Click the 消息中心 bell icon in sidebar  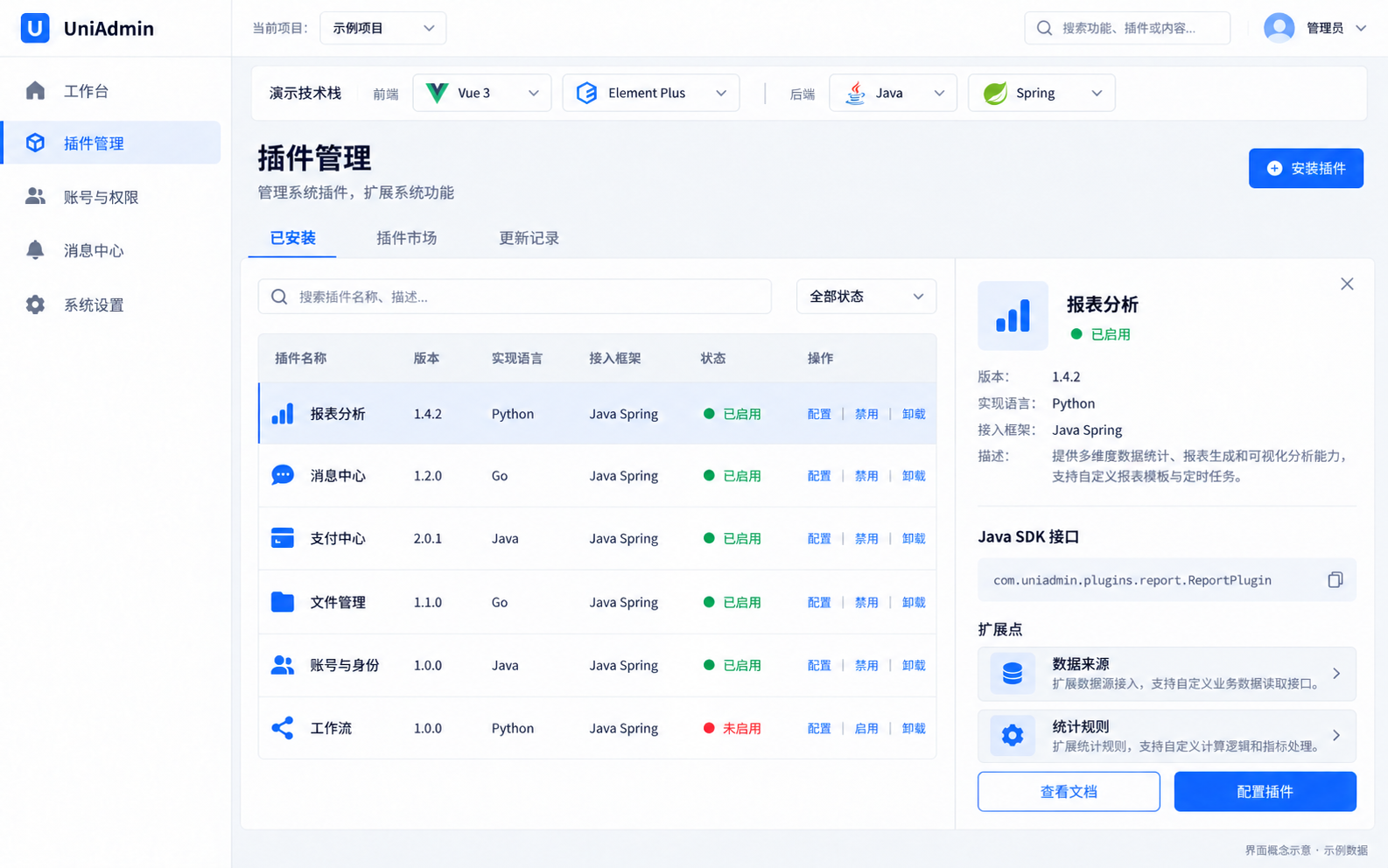[35, 250]
